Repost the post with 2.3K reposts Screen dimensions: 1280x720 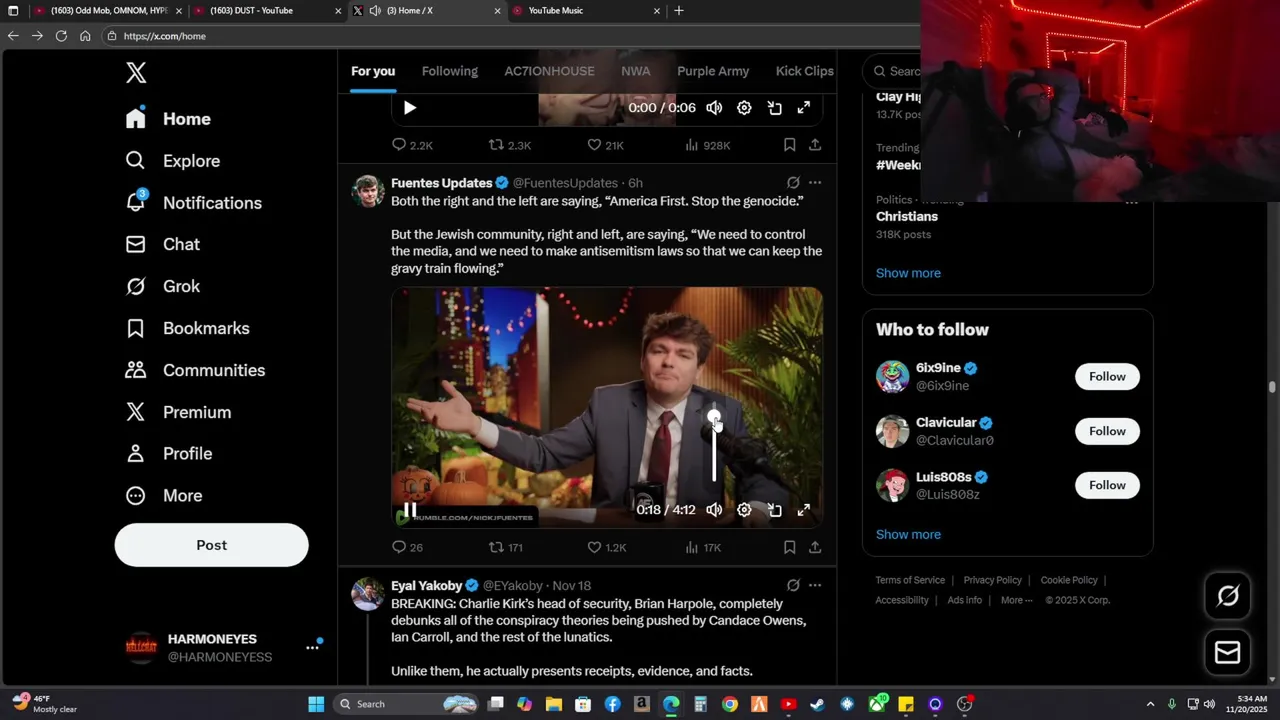tap(510, 145)
